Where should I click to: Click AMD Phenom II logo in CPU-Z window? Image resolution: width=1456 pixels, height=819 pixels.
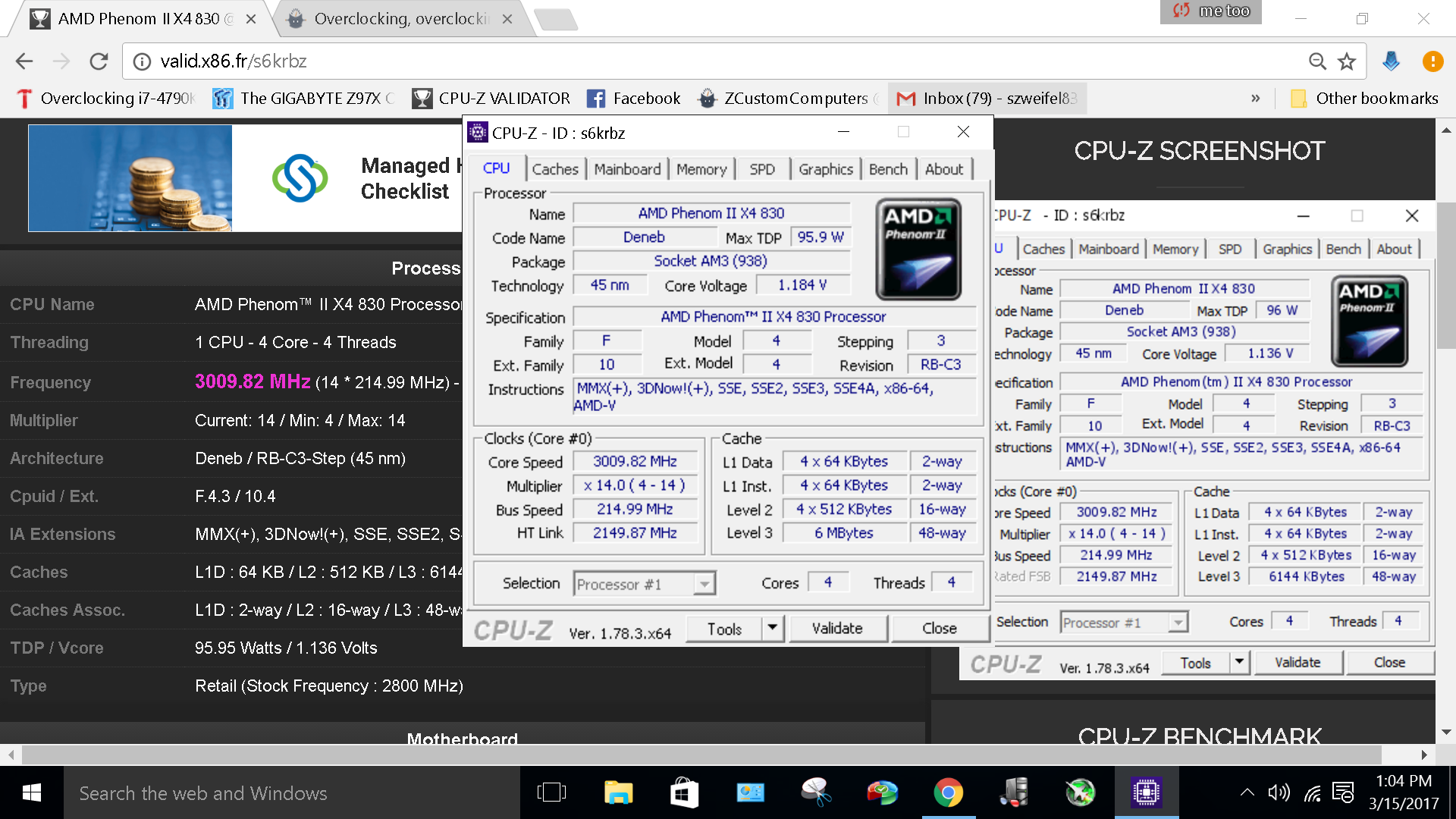click(918, 249)
